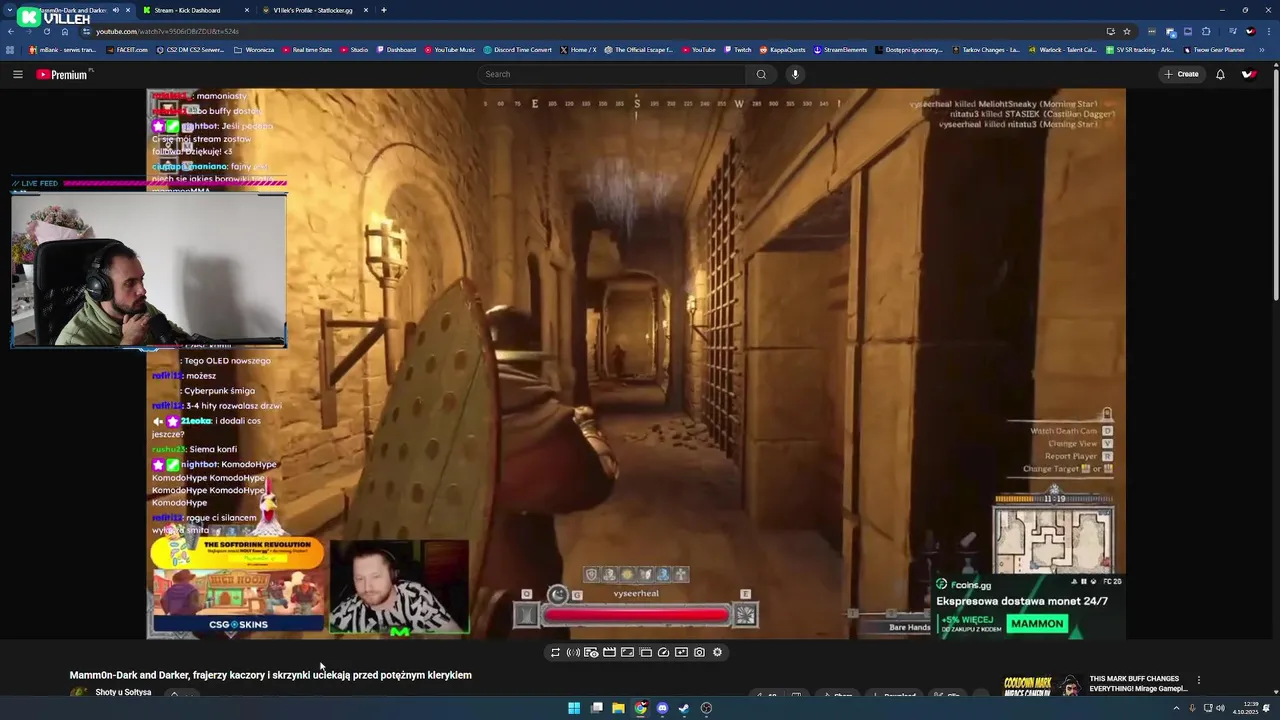The height and width of the screenshot is (720, 1280).
Task: Open the Twoje Gear Planner bookmark
Action: (1214, 50)
